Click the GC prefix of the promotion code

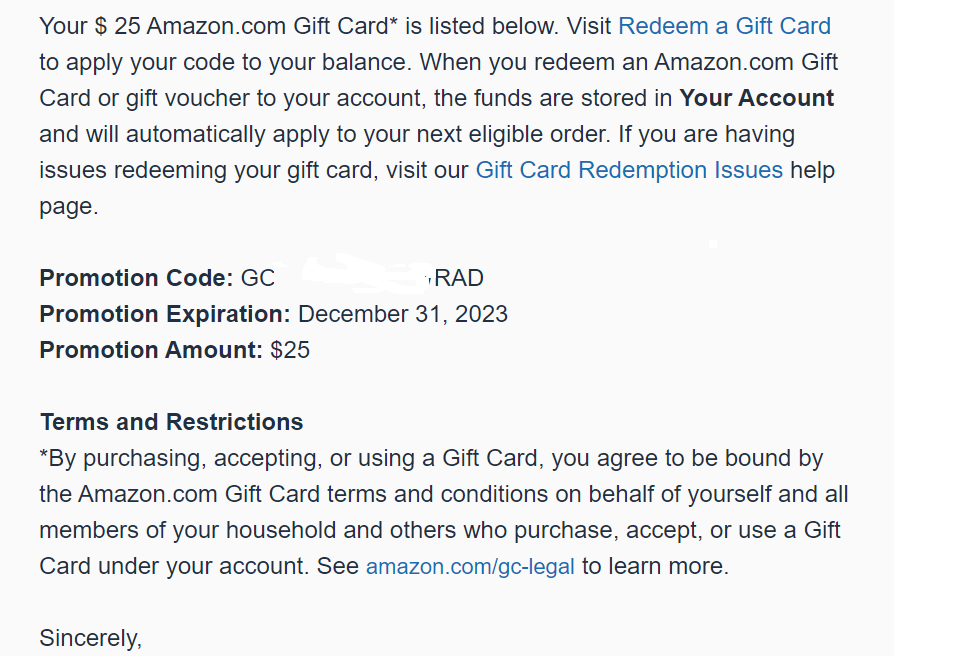point(258,278)
